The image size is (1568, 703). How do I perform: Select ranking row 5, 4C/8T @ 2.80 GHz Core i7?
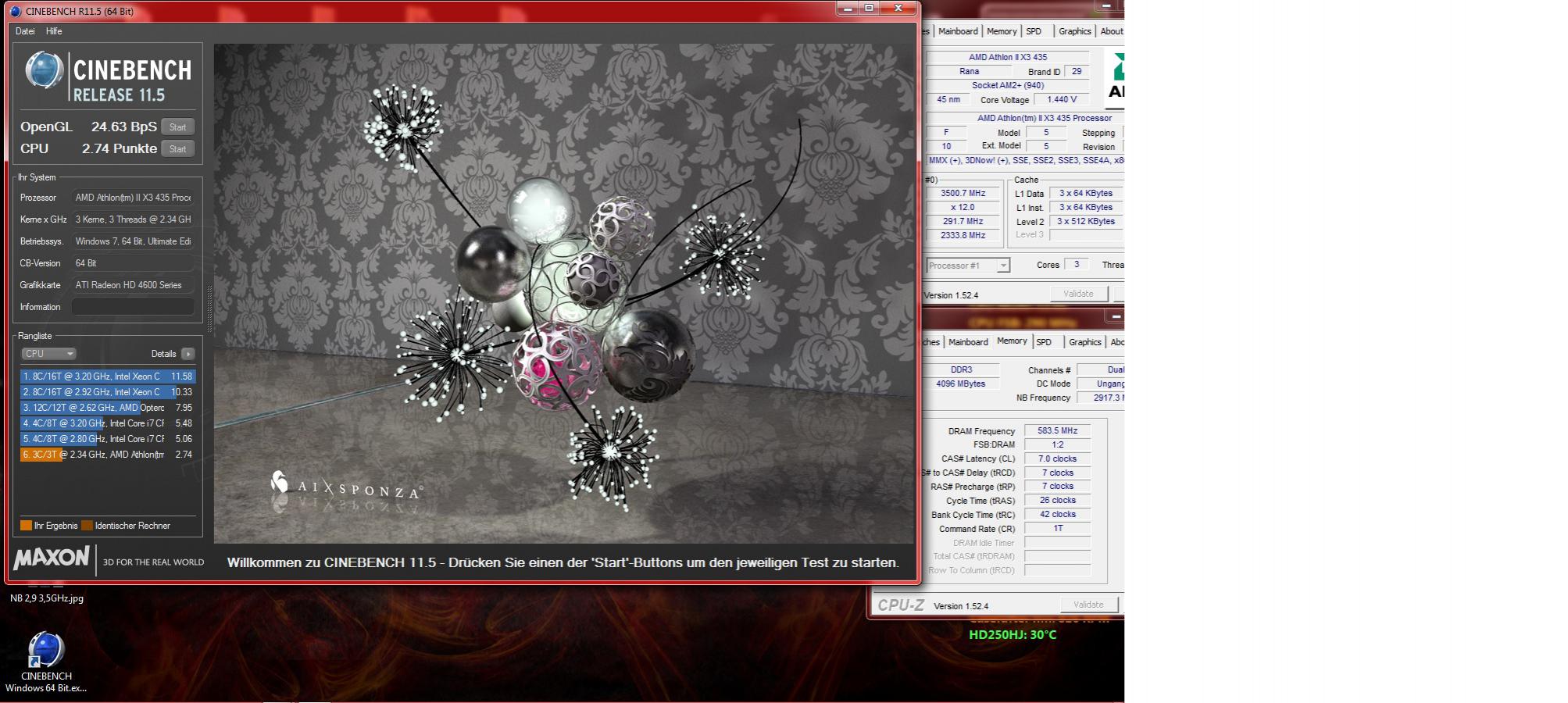point(108,439)
